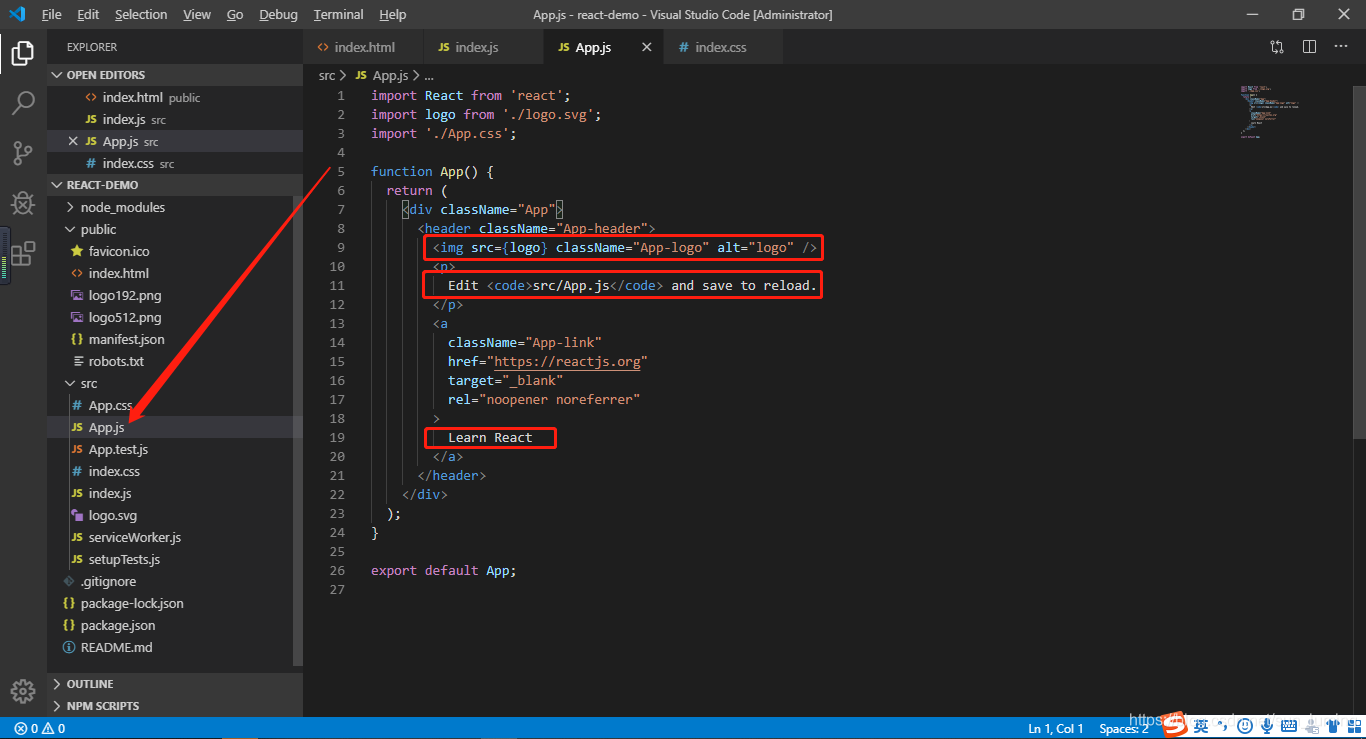Select index.html public in Open Editors

[x=175, y=97]
